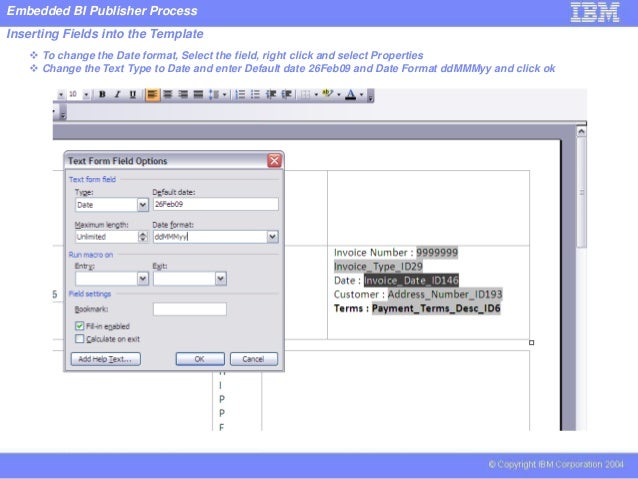Click the Increase Indent icon
This screenshot has height=479, width=638.
pyautogui.click(x=287, y=94)
